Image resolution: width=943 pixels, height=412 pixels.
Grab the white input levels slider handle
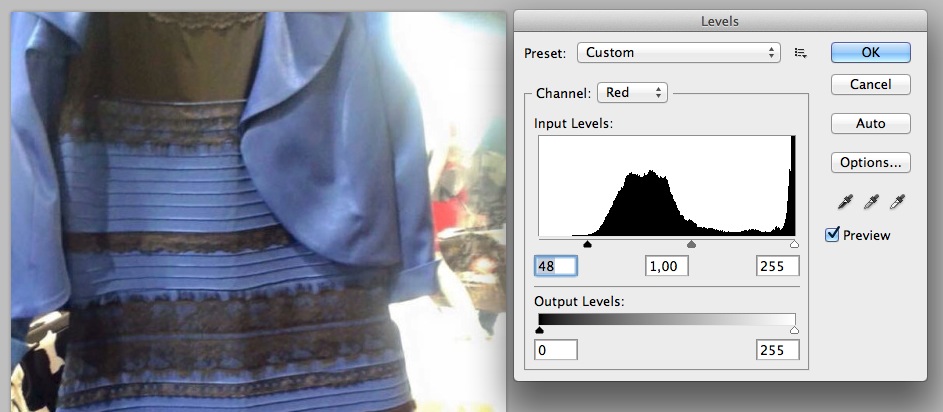(794, 244)
